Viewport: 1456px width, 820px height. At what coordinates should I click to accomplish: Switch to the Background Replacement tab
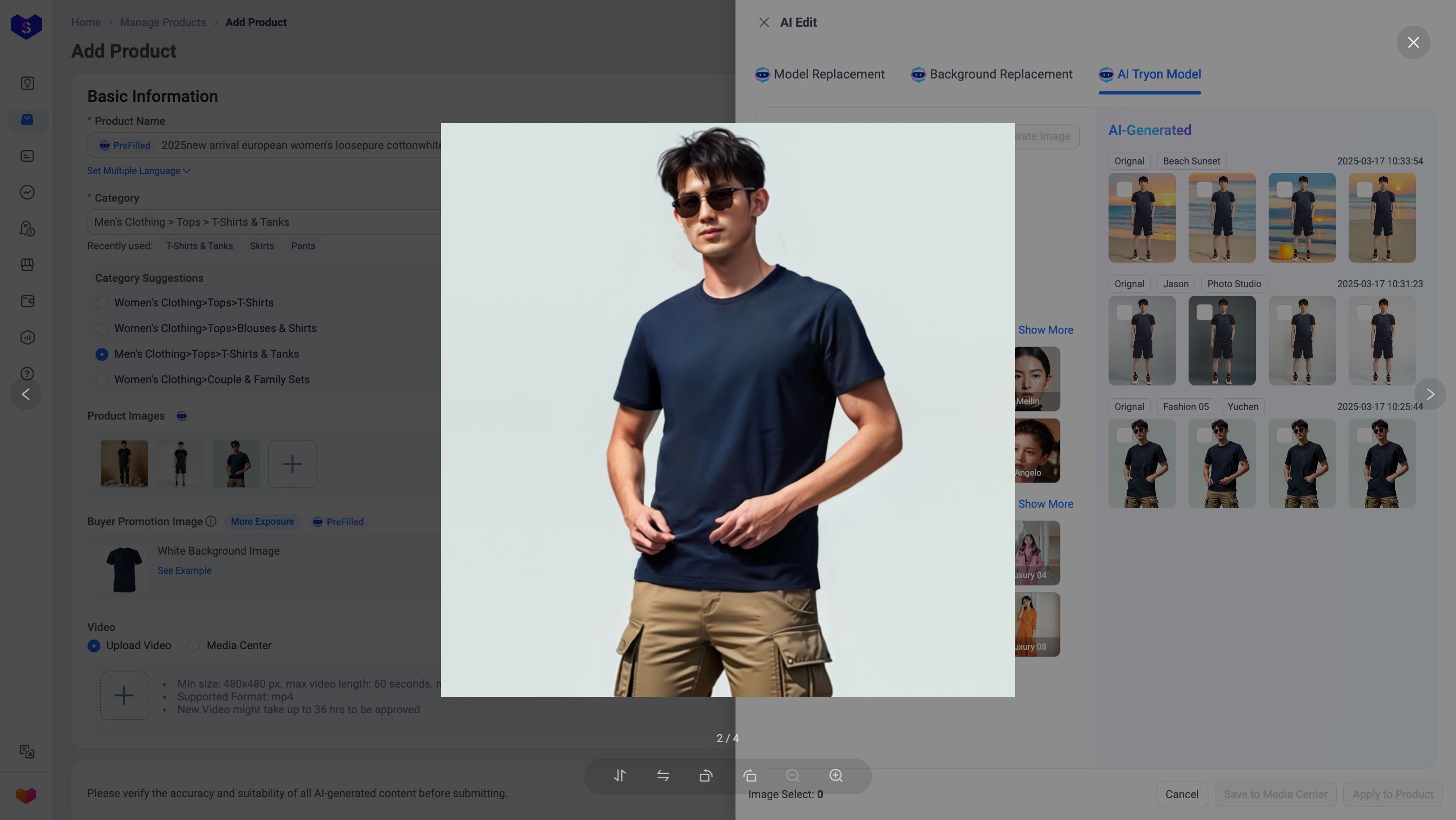point(991,74)
